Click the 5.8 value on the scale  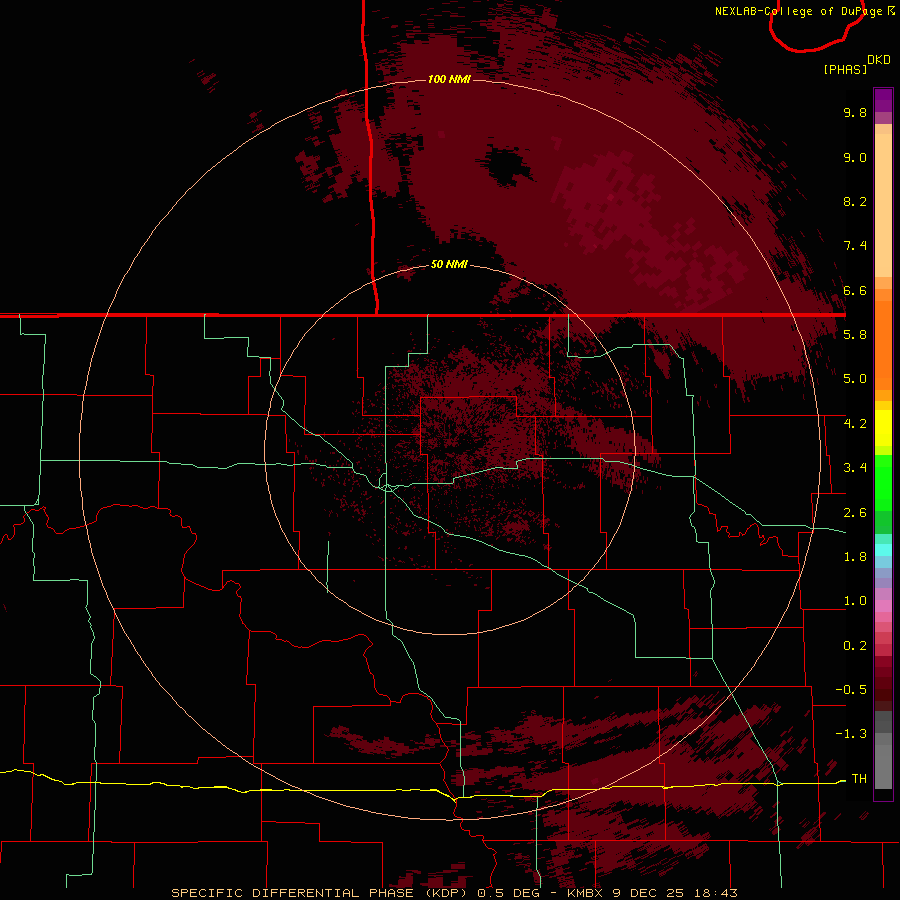pyautogui.click(x=855, y=335)
